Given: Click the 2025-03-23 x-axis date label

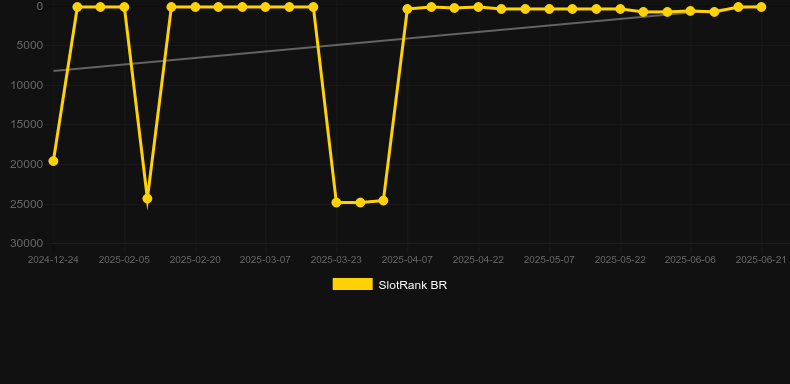Looking at the screenshot, I should click(x=336, y=260).
